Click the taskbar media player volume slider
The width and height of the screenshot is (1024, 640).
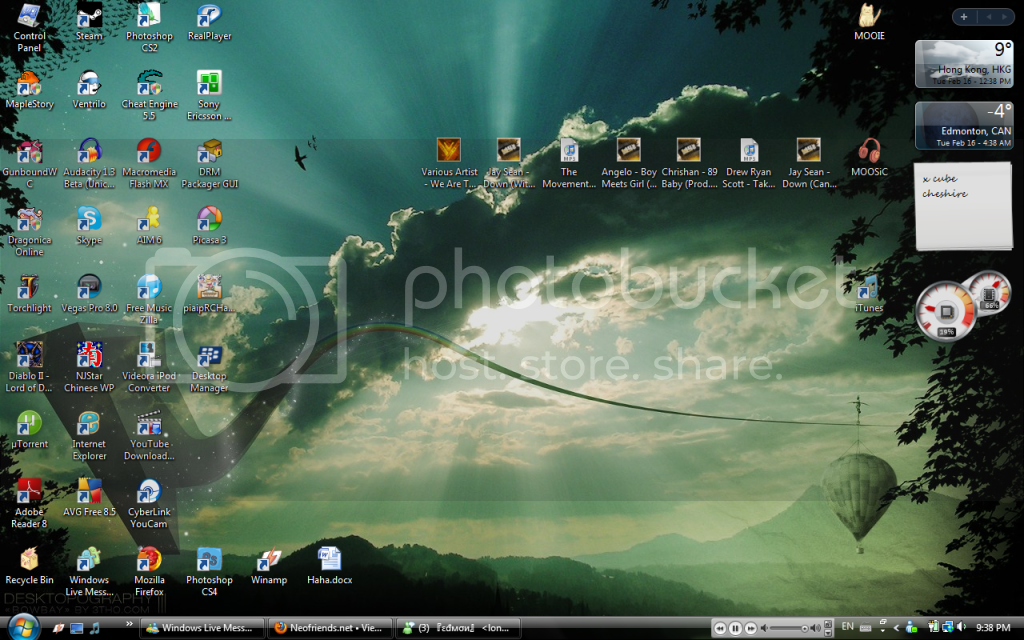[x=788, y=628]
